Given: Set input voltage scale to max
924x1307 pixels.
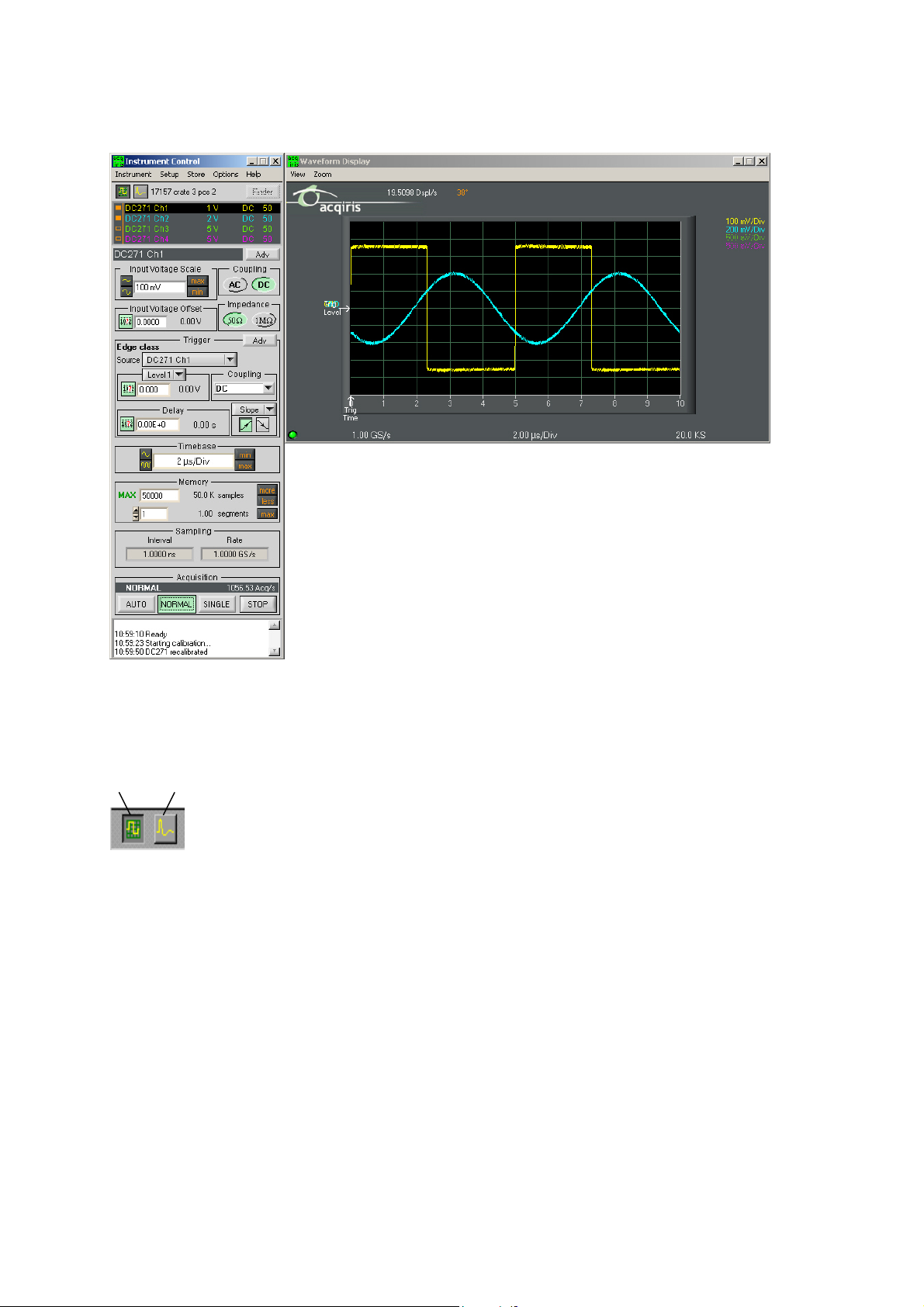Looking at the screenshot, I should [x=198, y=282].
